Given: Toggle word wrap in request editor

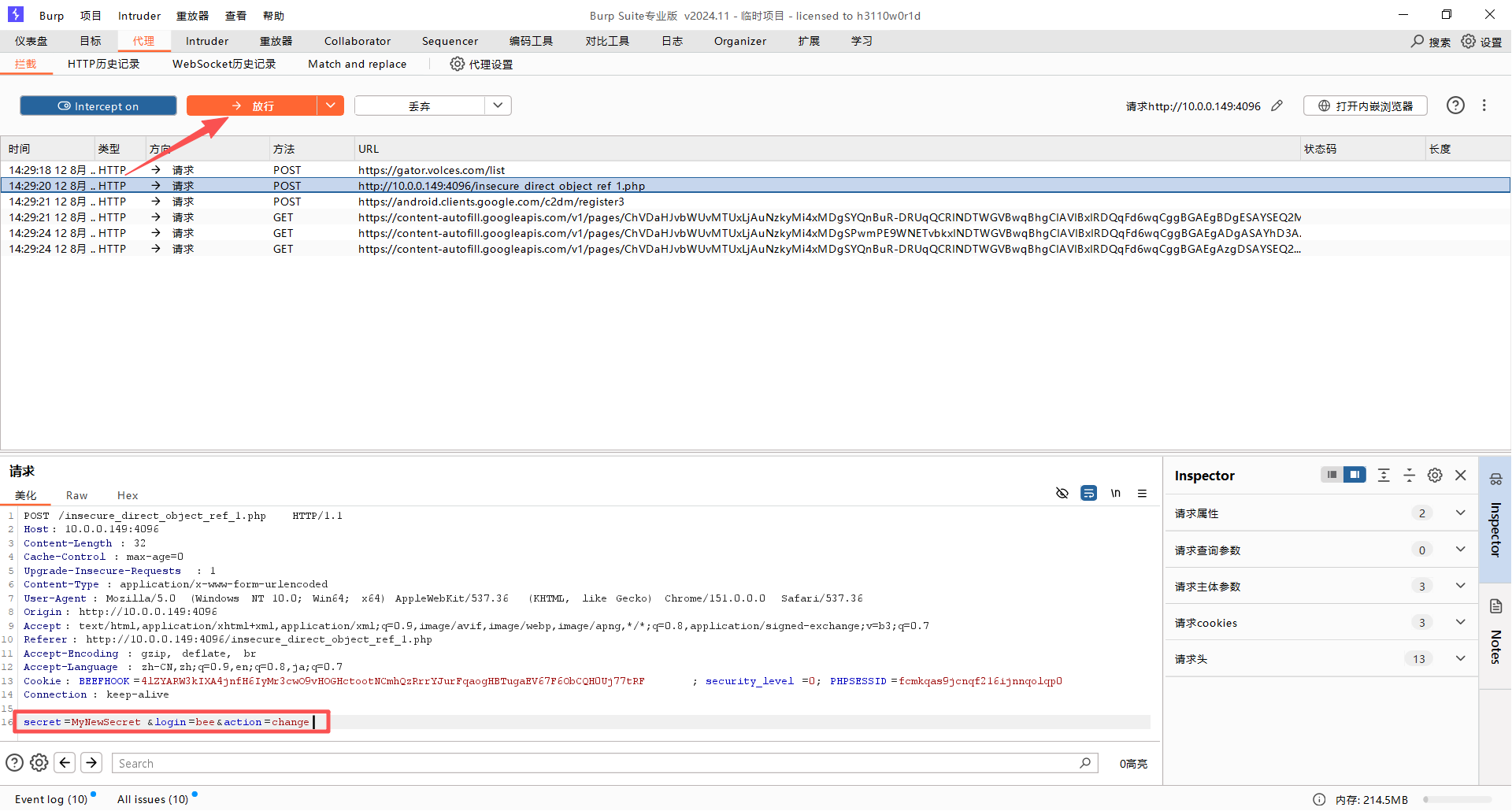Looking at the screenshot, I should click(1089, 494).
